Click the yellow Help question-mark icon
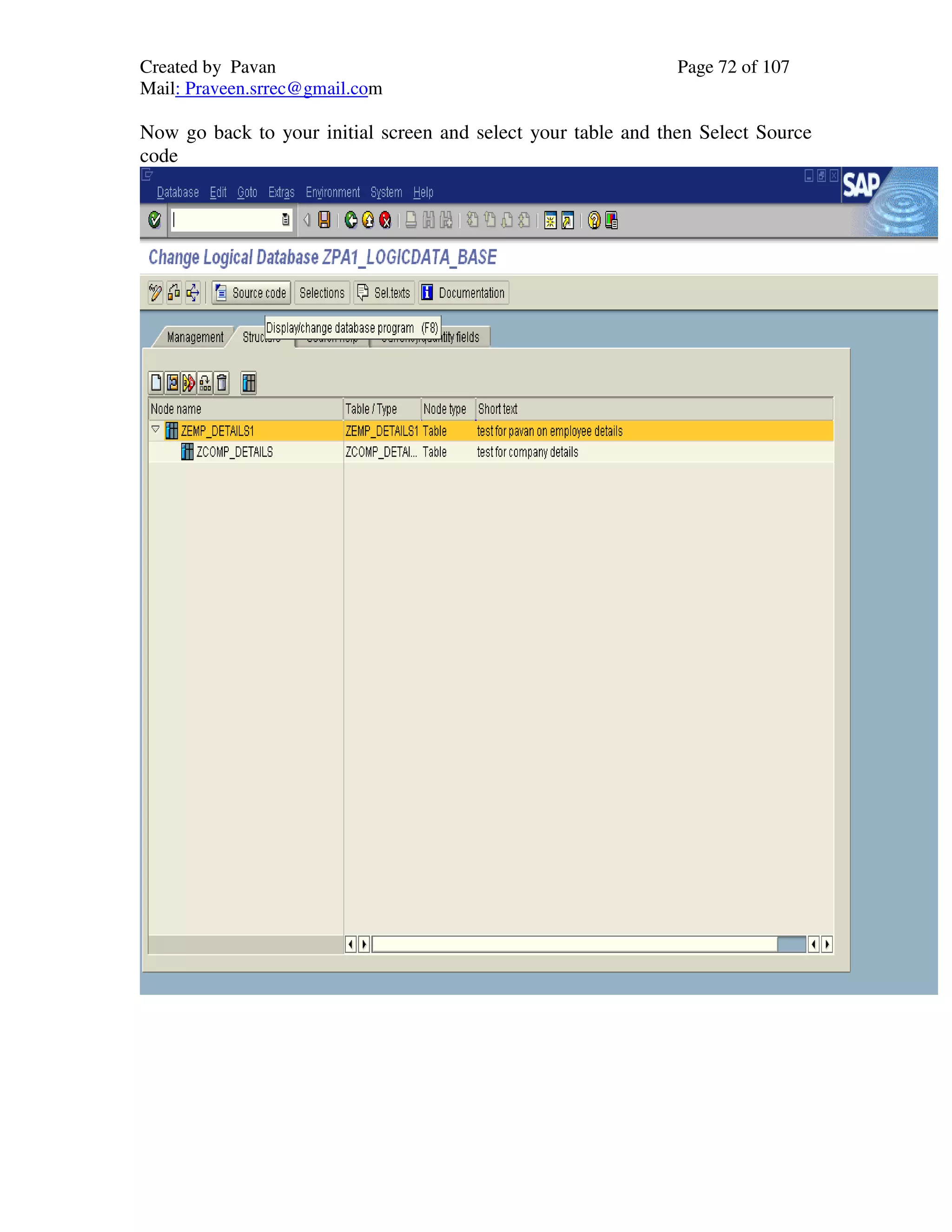952x1232 pixels. (x=594, y=220)
